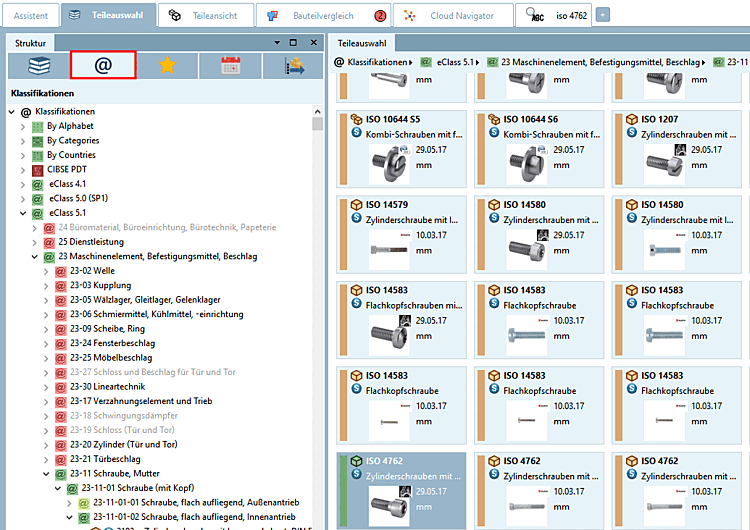
Task: Expand the By Alphabet classification node
Action: [23, 126]
